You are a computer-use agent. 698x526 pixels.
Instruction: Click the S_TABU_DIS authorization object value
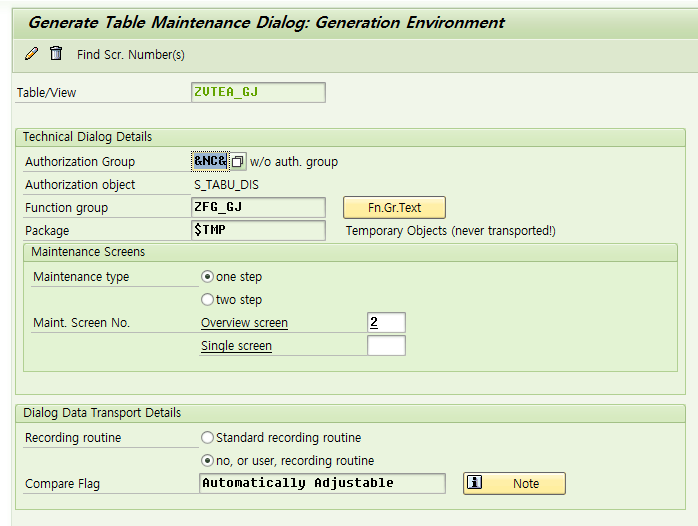226,185
